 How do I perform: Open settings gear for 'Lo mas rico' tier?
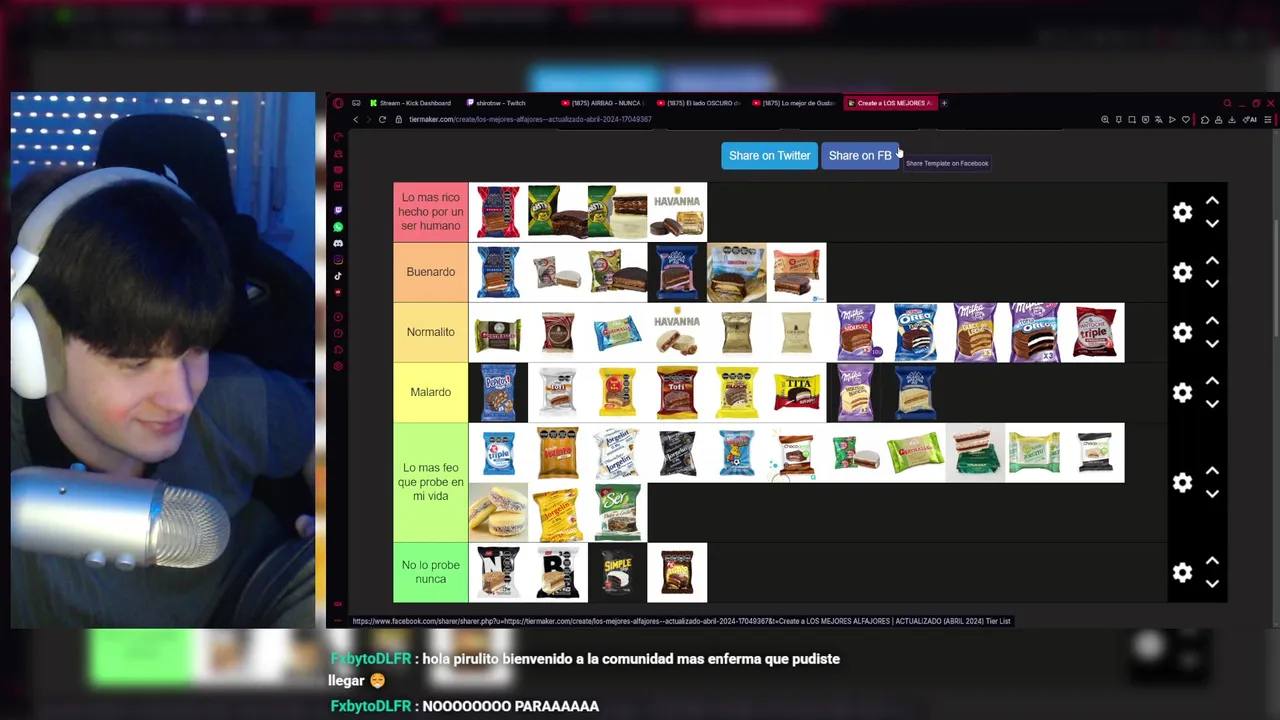click(1182, 212)
